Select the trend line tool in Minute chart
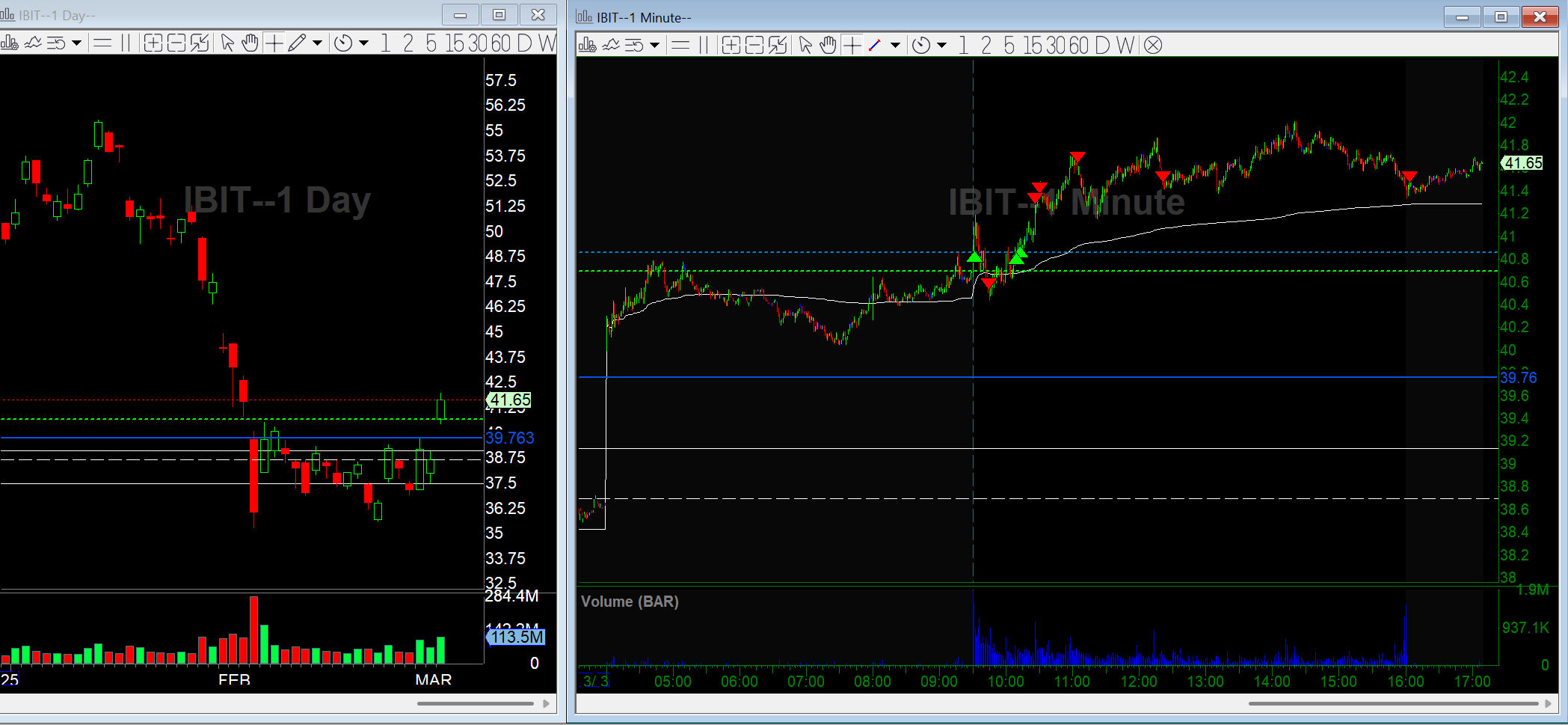Screen dimensions: 1568x725 click(875, 46)
